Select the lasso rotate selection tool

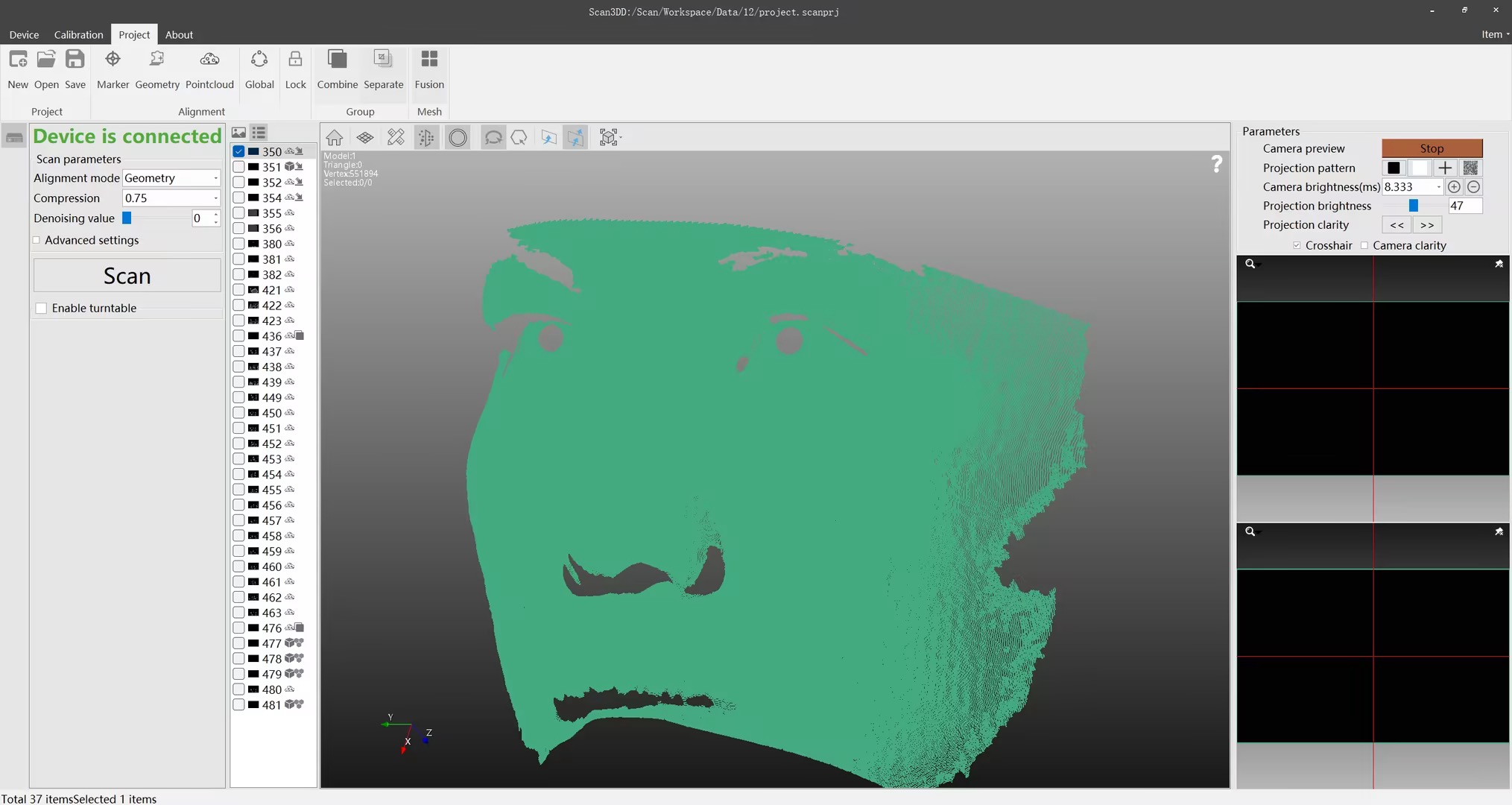click(493, 138)
